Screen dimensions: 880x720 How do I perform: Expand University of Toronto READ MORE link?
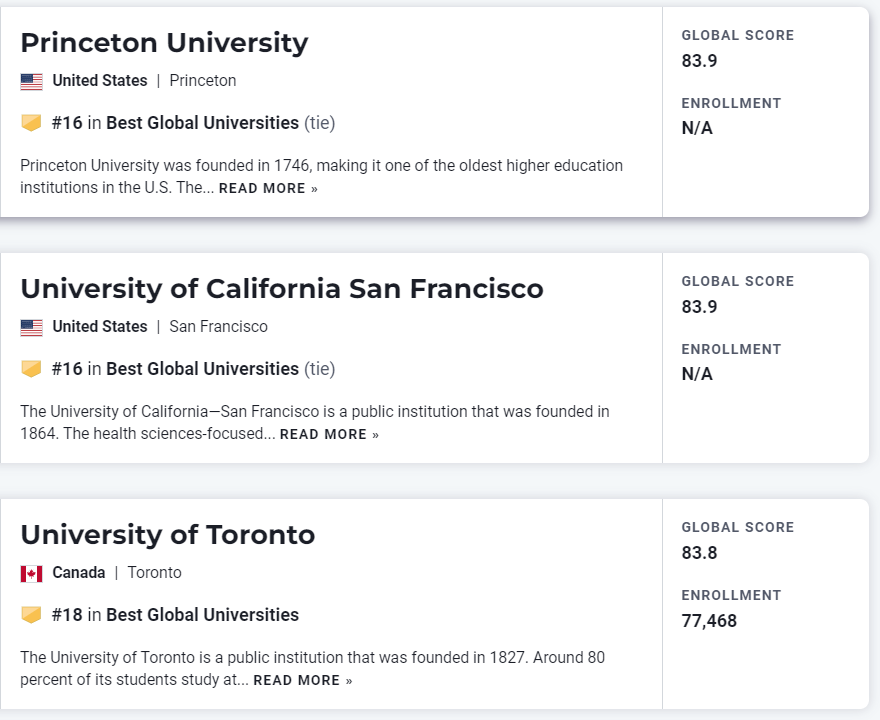pos(302,680)
